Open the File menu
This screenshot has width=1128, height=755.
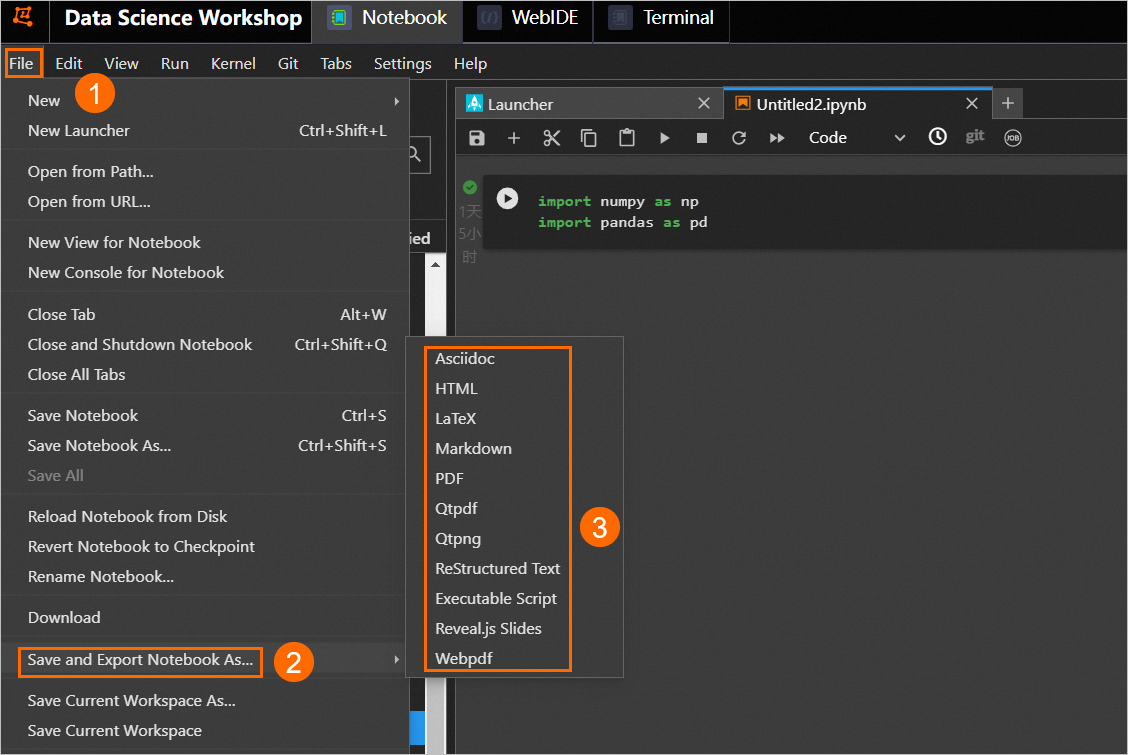point(22,64)
